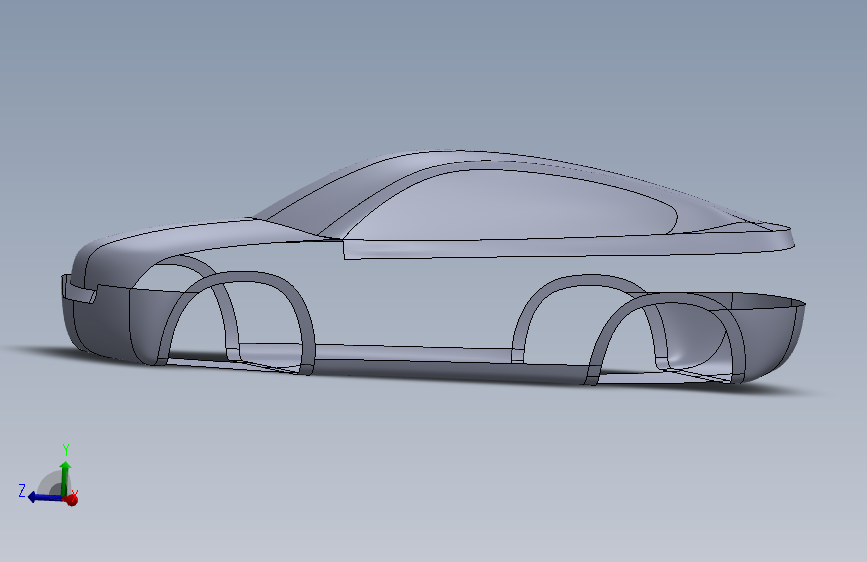This screenshot has height=562, width=867.
Task: Select the side window surface of the car
Action: click(514, 207)
